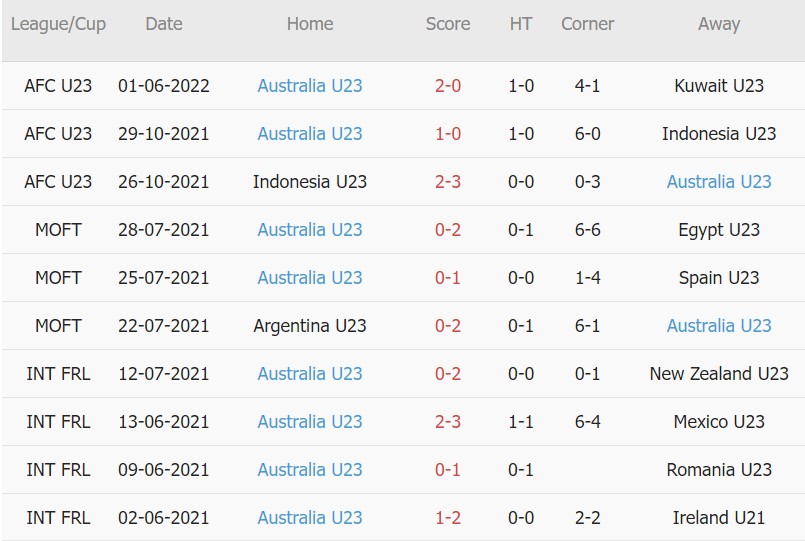Screen dimensions: 805x541
Task: Open Romania U23 away team
Action: 719,470
